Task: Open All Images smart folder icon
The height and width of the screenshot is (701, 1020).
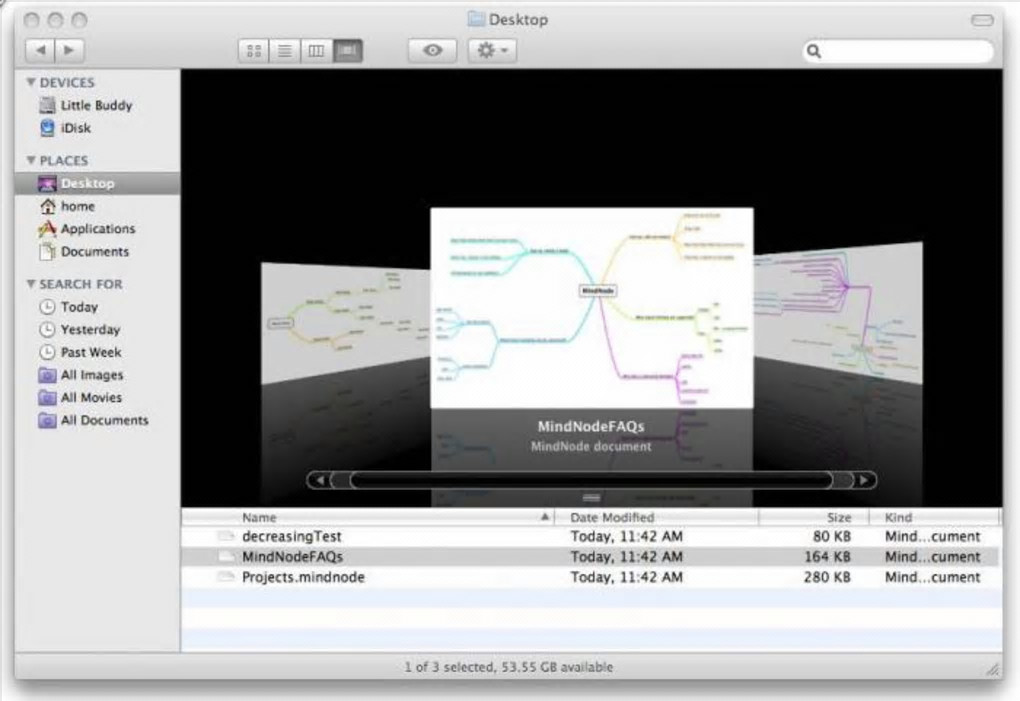Action: tap(47, 375)
